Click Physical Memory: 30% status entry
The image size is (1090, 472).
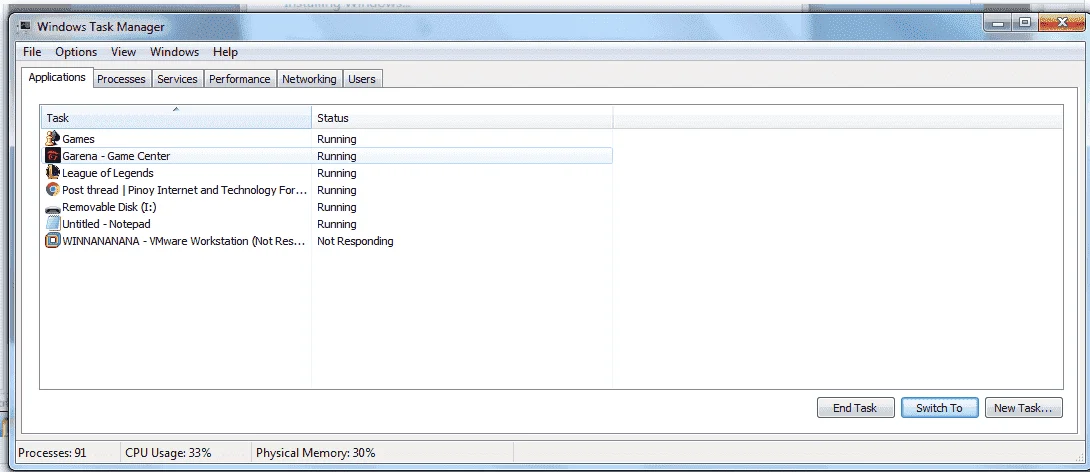(x=316, y=453)
